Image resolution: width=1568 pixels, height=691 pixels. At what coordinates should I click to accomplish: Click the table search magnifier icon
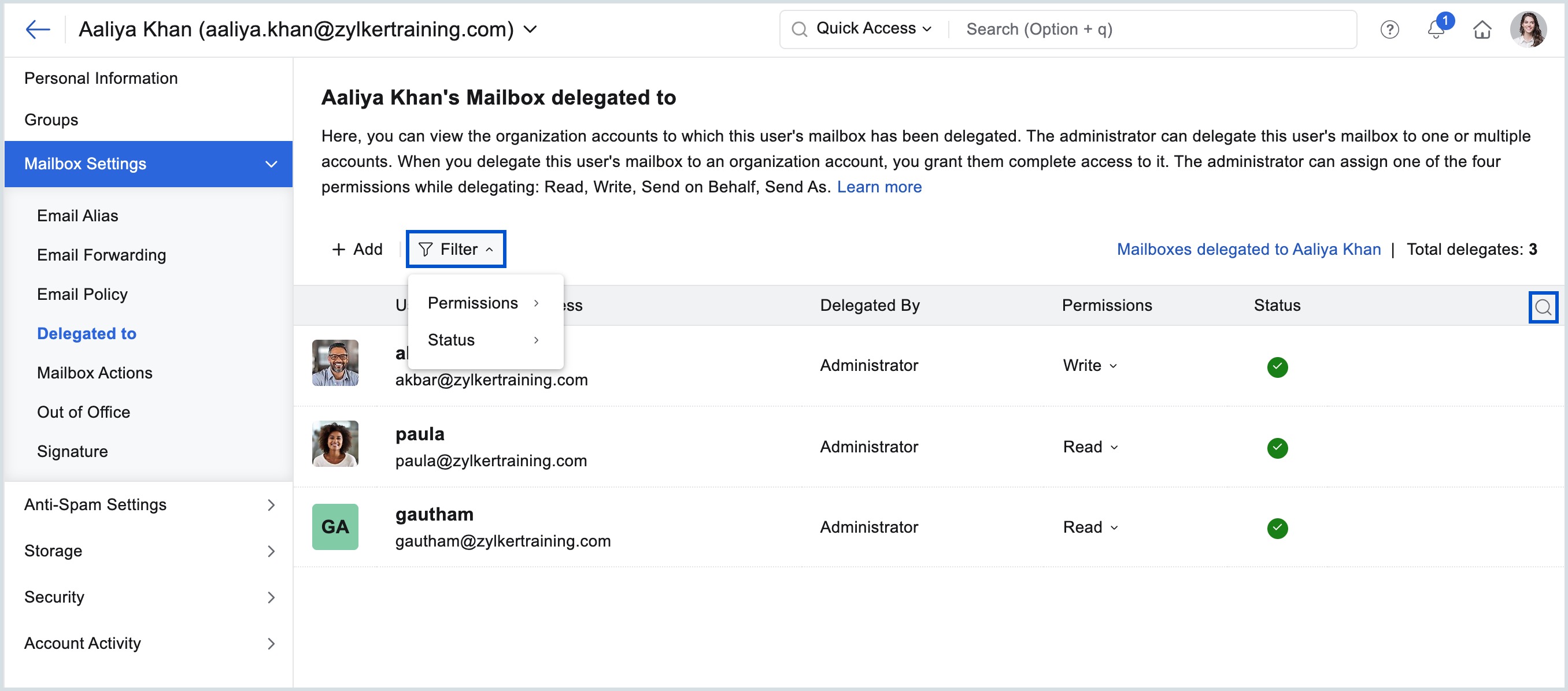(x=1543, y=307)
